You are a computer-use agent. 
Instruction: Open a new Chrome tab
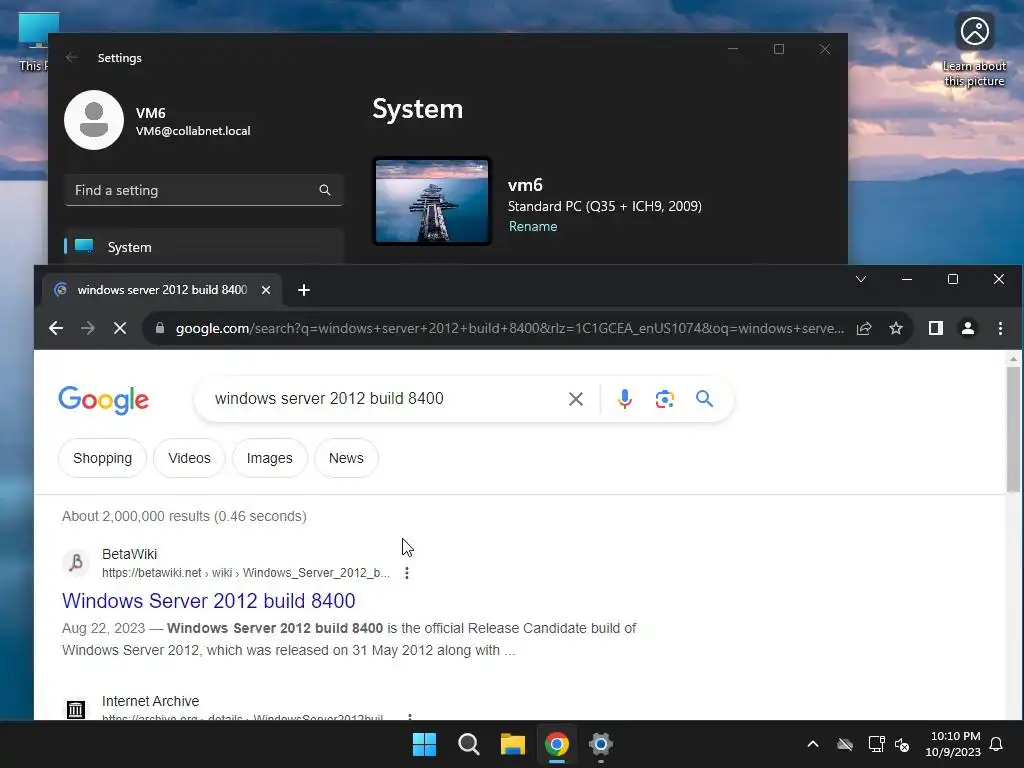pos(304,290)
